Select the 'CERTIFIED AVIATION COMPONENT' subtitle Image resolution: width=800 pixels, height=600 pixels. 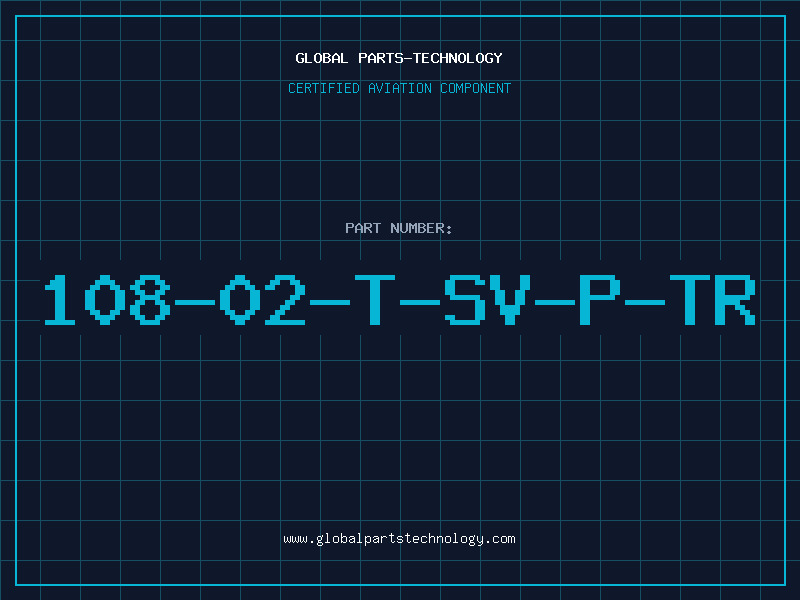pyautogui.click(x=399, y=88)
